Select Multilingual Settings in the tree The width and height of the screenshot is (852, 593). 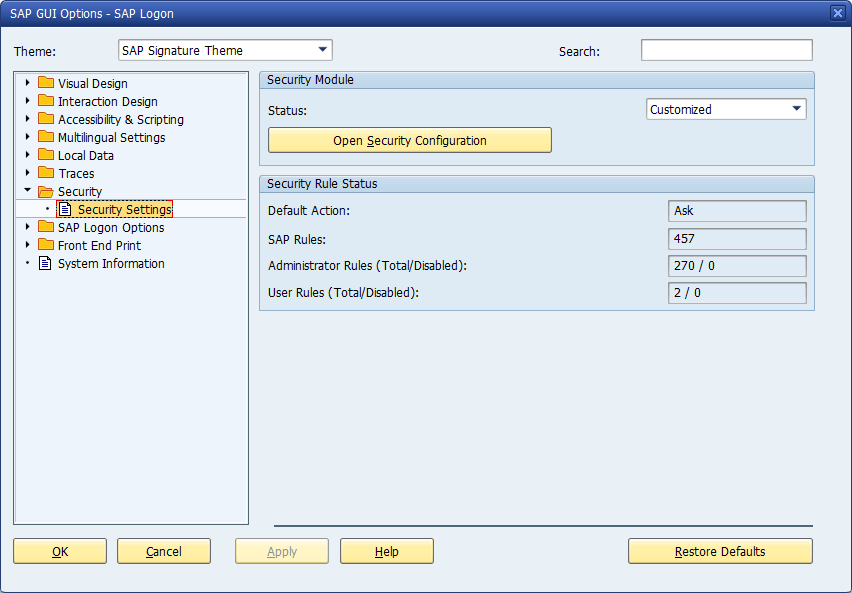tap(111, 137)
